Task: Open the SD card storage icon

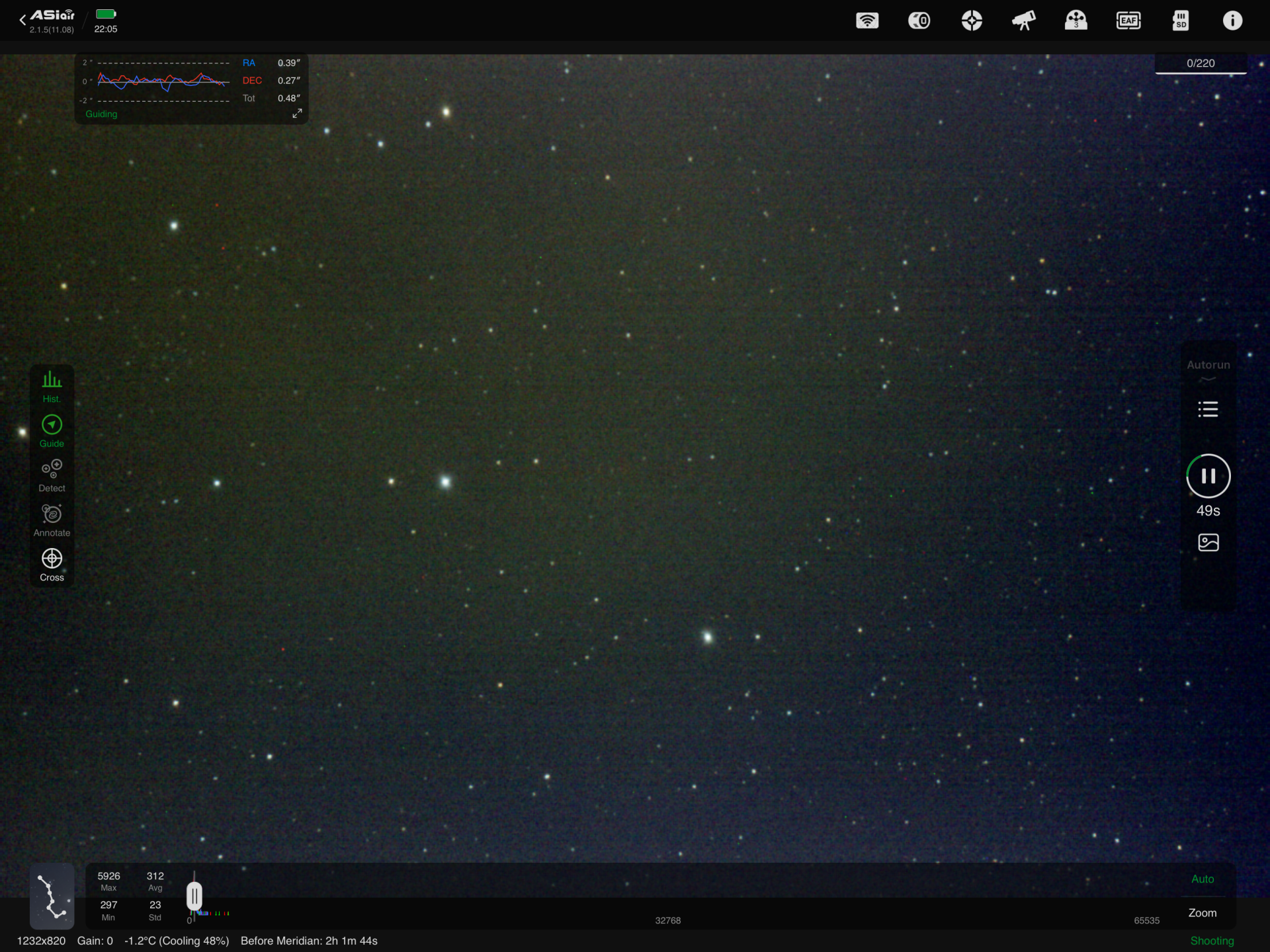Action: (x=1181, y=20)
